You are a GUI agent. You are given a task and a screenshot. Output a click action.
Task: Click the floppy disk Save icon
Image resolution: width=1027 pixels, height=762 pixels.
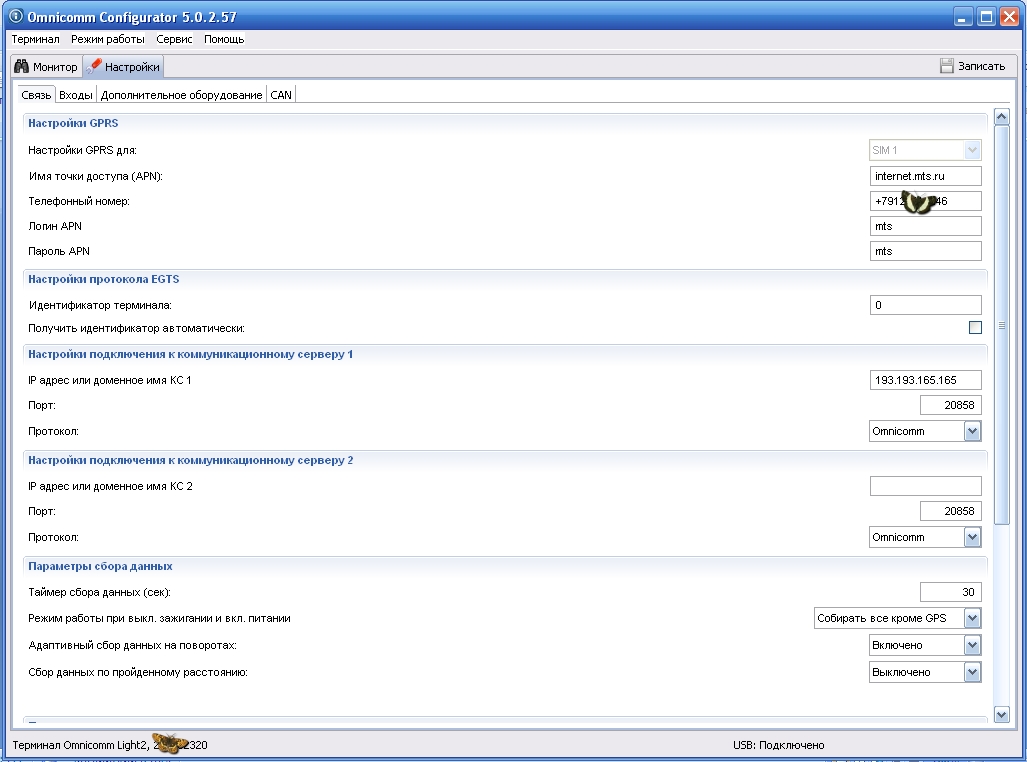946,66
